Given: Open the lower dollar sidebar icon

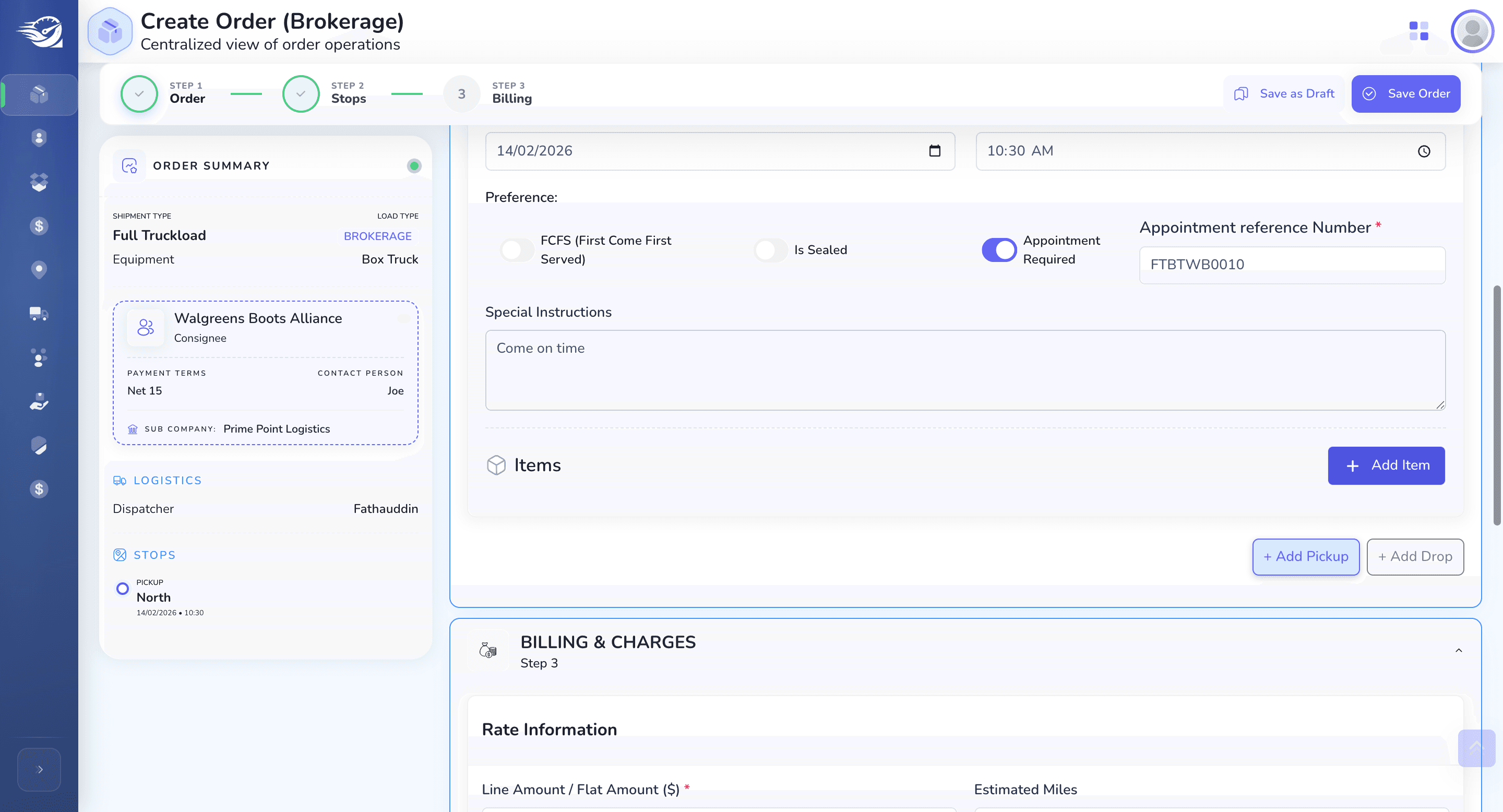Looking at the screenshot, I should [39, 489].
